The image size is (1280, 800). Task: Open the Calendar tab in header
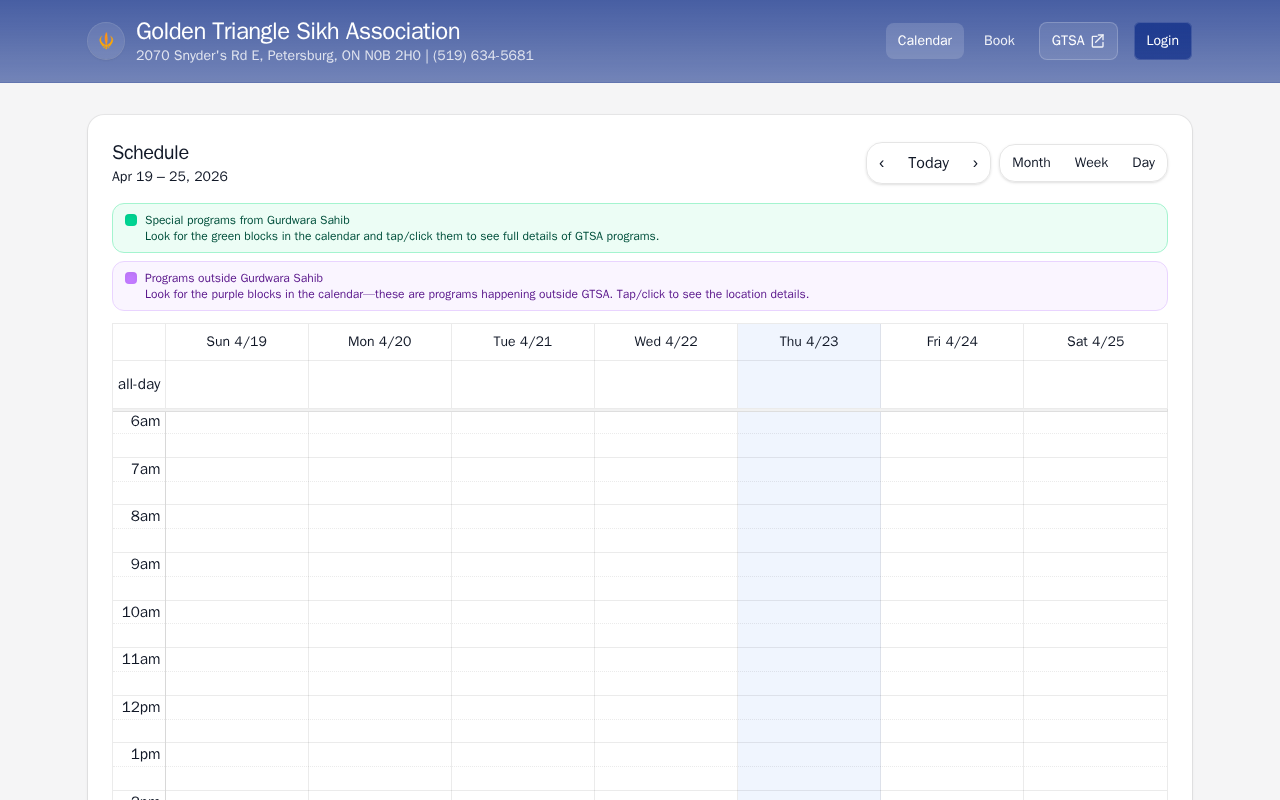click(924, 41)
